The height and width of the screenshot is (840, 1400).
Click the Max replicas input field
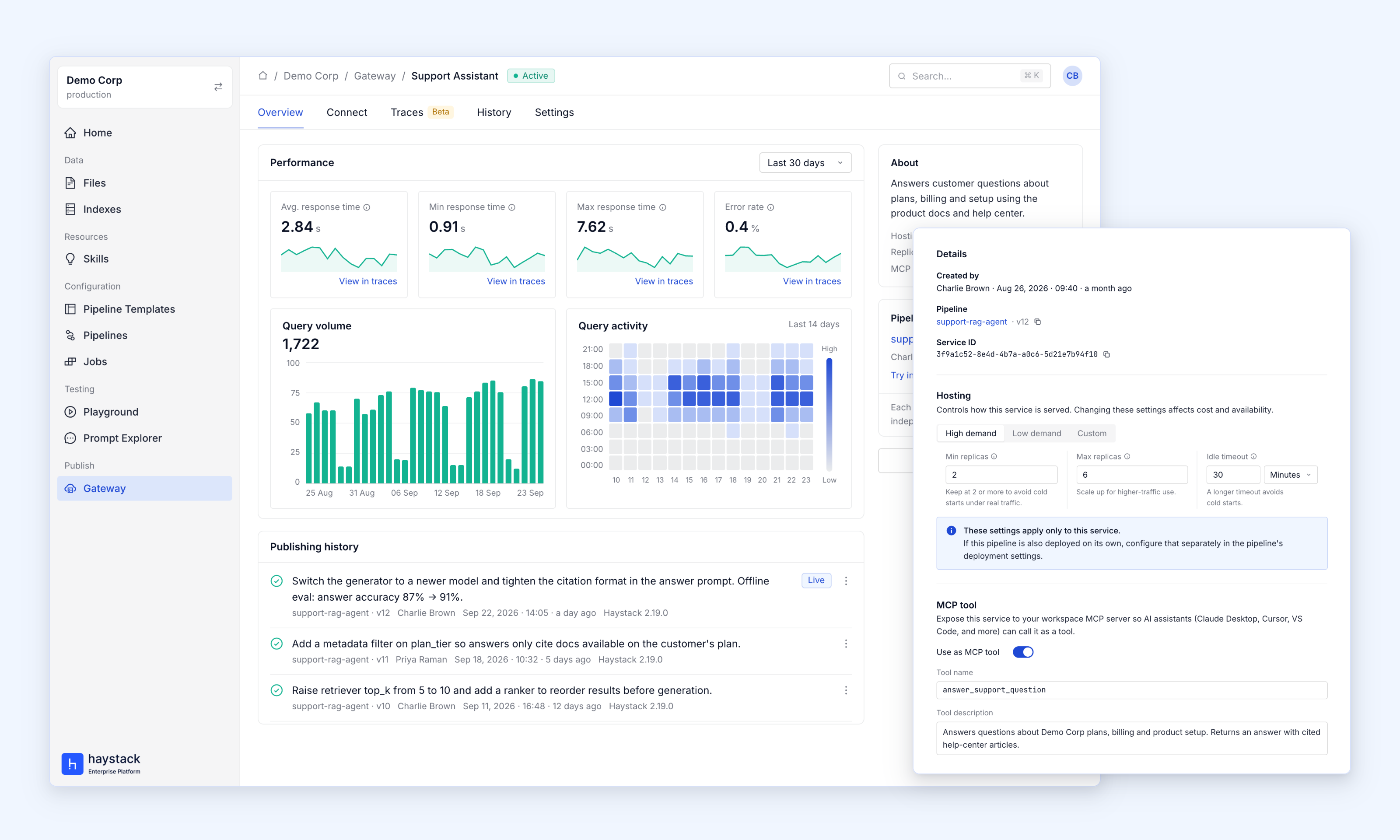coord(1131,474)
